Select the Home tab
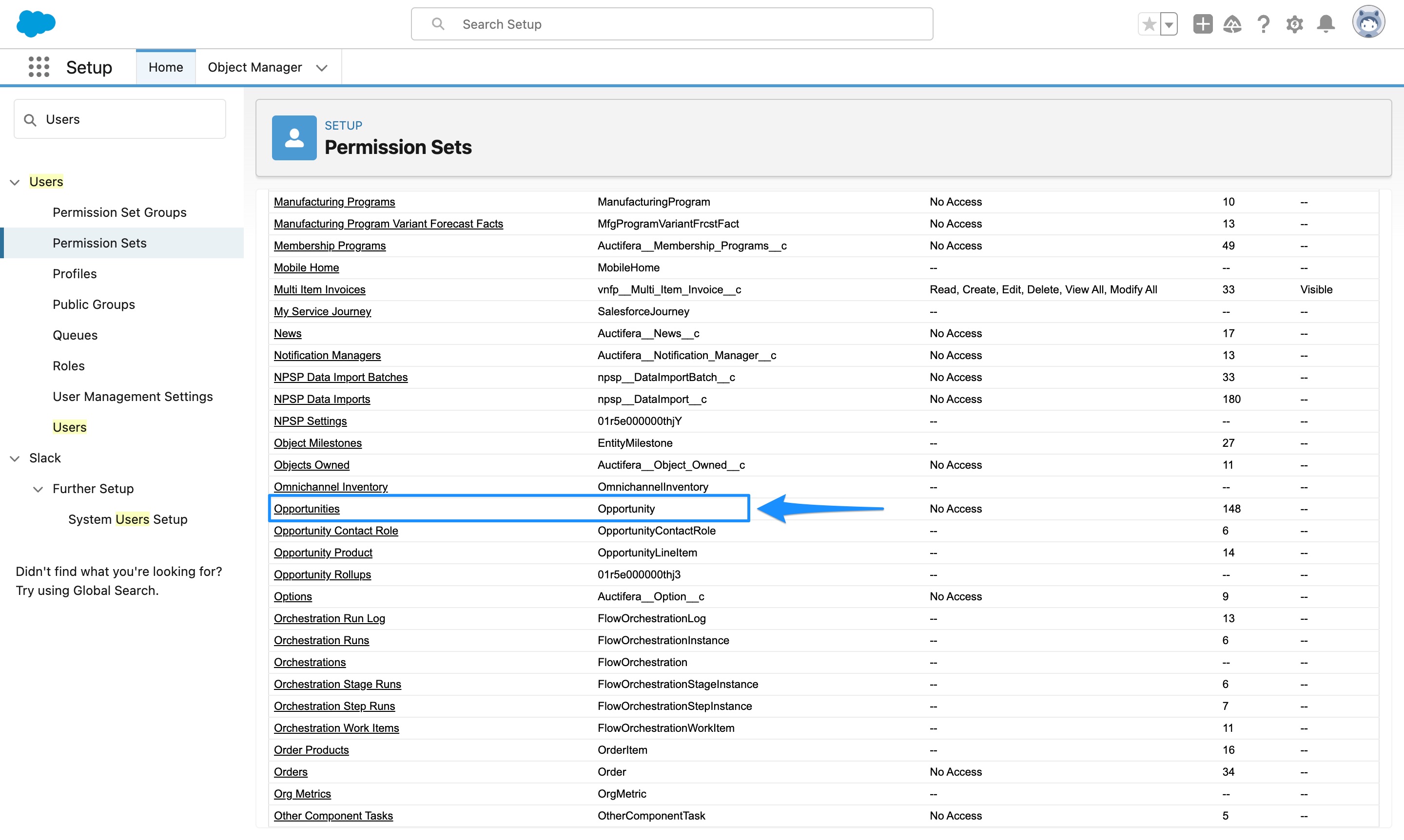This screenshot has width=1404, height=840. [x=165, y=66]
